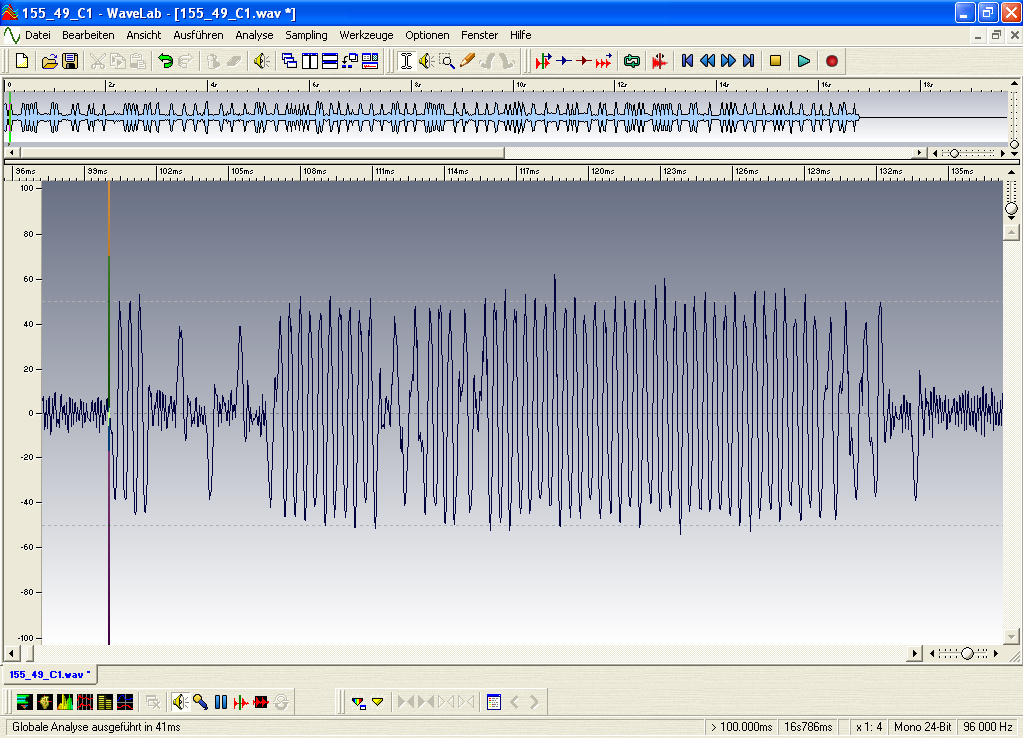Open a file with the folder icon
The width and height of the screenshot is (1023, 738).
point(49,61)
